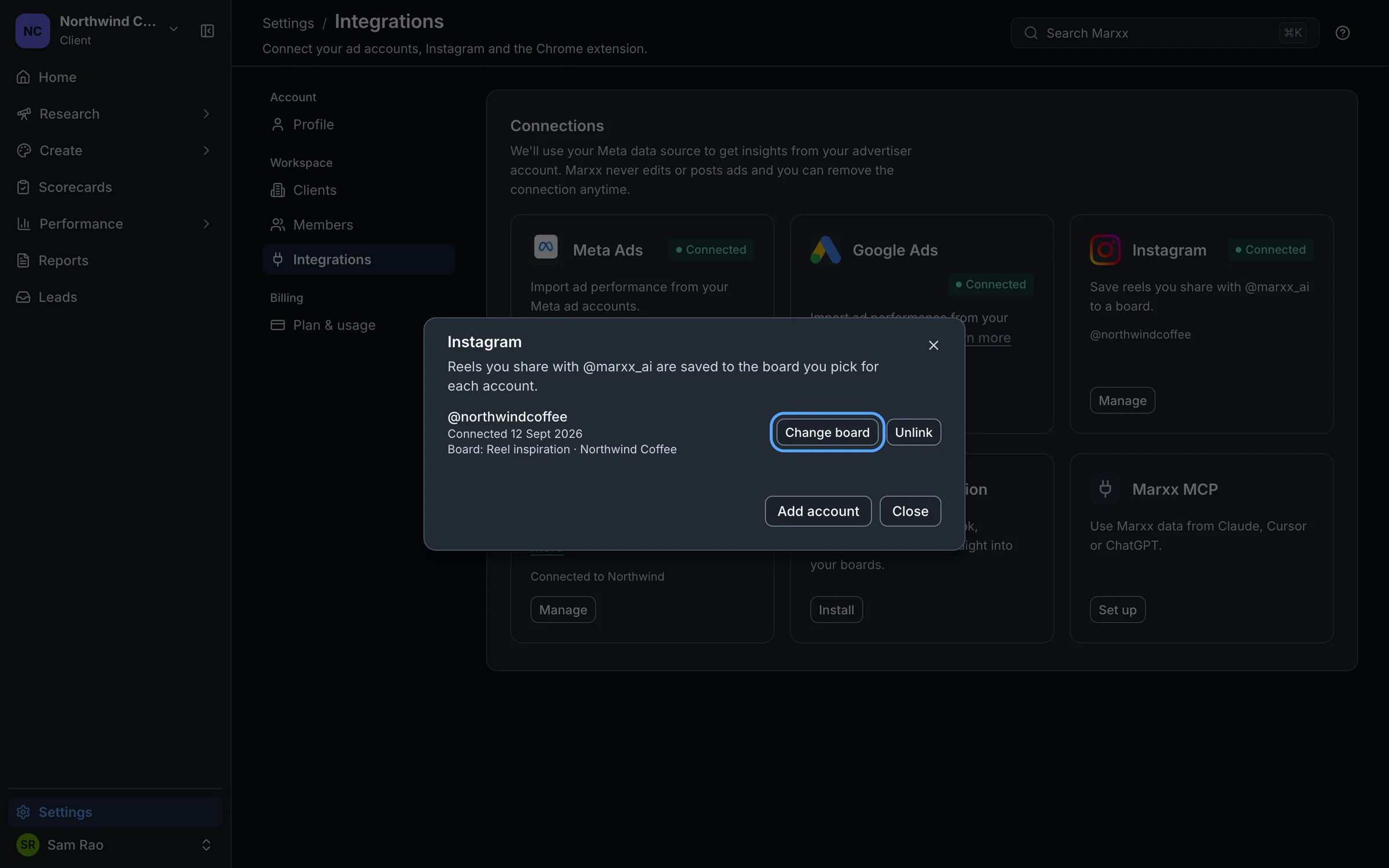Click the Settings gear icon
Screen dimensions: 1389x868
(x=23, y=812)
